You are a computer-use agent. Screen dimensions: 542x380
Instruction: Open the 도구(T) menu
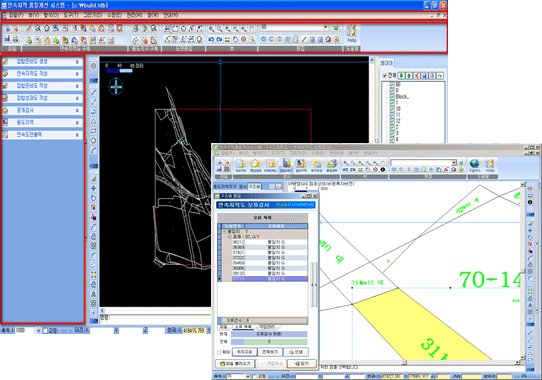click(71, 15)
